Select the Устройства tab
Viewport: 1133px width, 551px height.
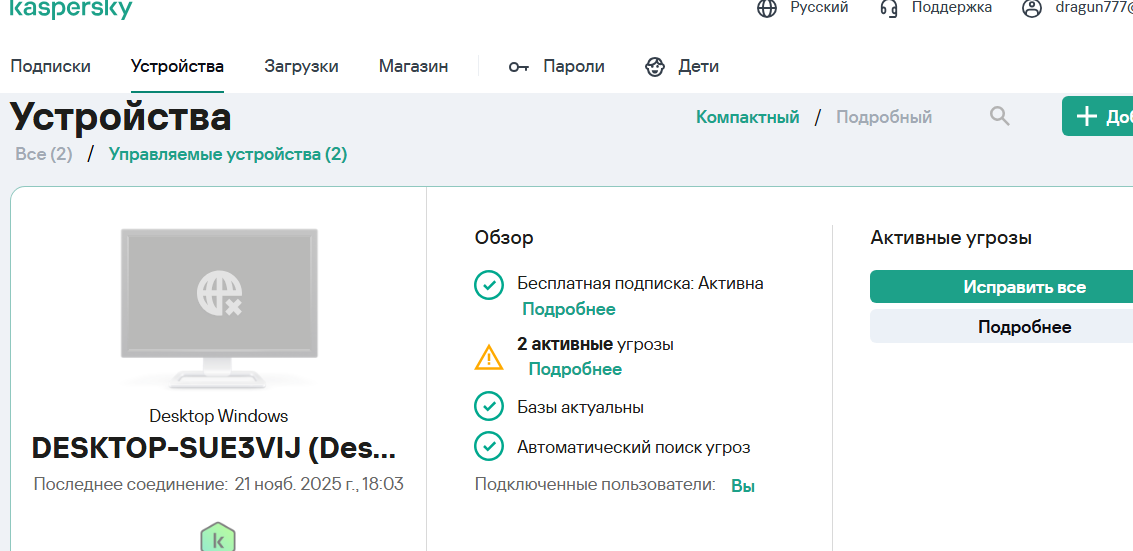click(x=177, y=66)
